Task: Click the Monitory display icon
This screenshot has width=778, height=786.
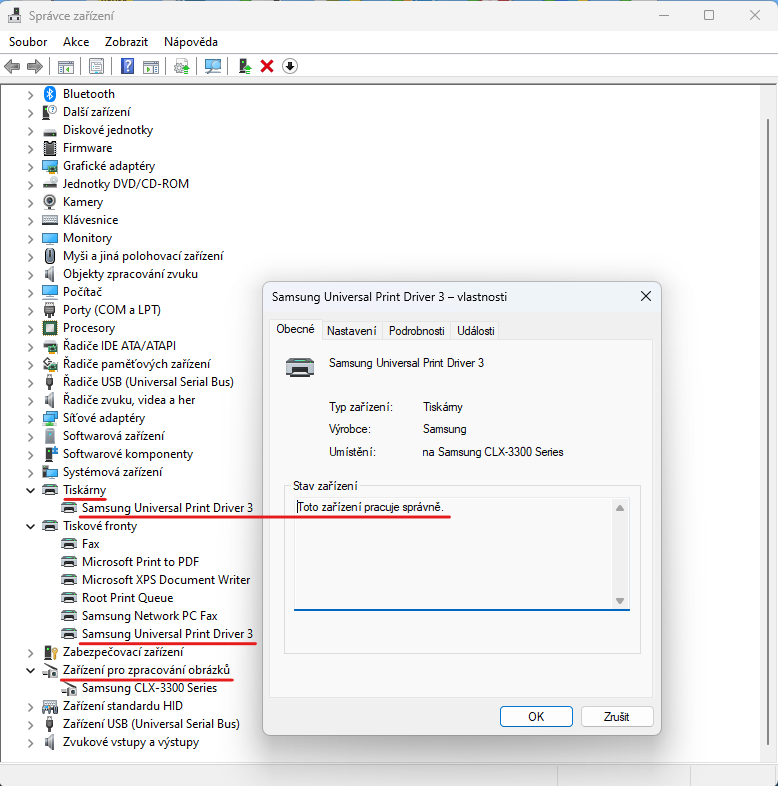Action: 50,238
